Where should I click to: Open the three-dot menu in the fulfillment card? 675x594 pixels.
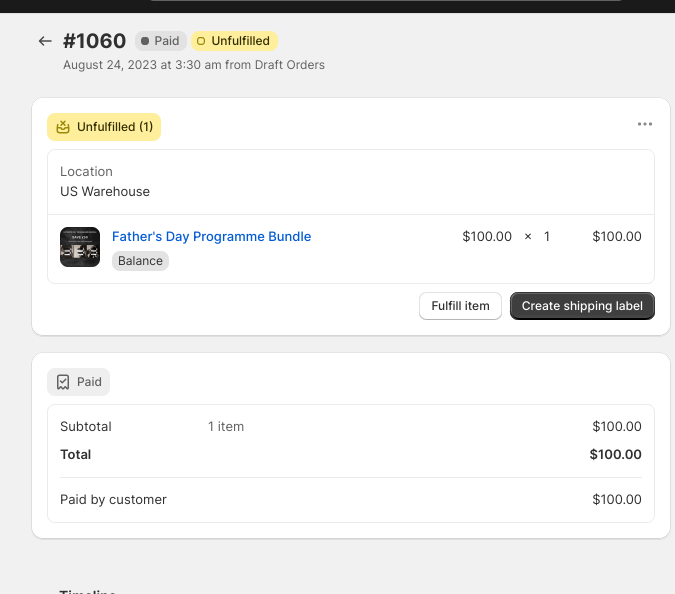[644, 124]
